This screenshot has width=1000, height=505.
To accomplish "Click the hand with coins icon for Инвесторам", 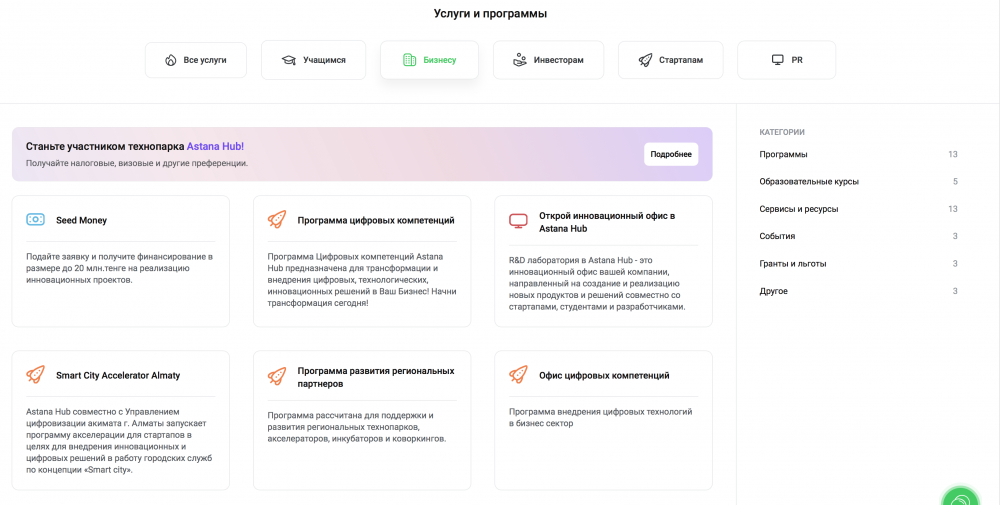I will pyautogui.click(x=520, y=60).
